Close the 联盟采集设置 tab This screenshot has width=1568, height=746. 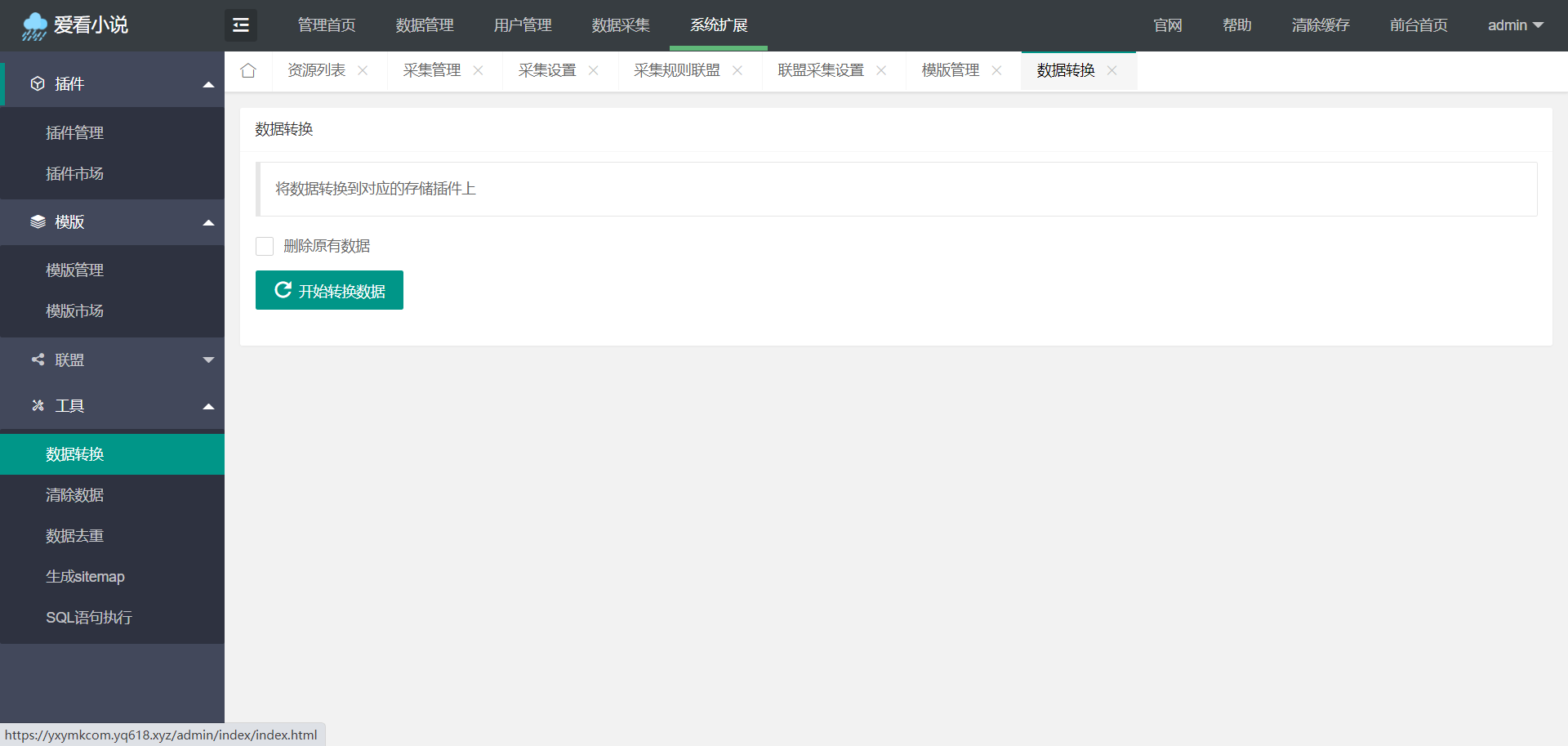coord(881,71)
